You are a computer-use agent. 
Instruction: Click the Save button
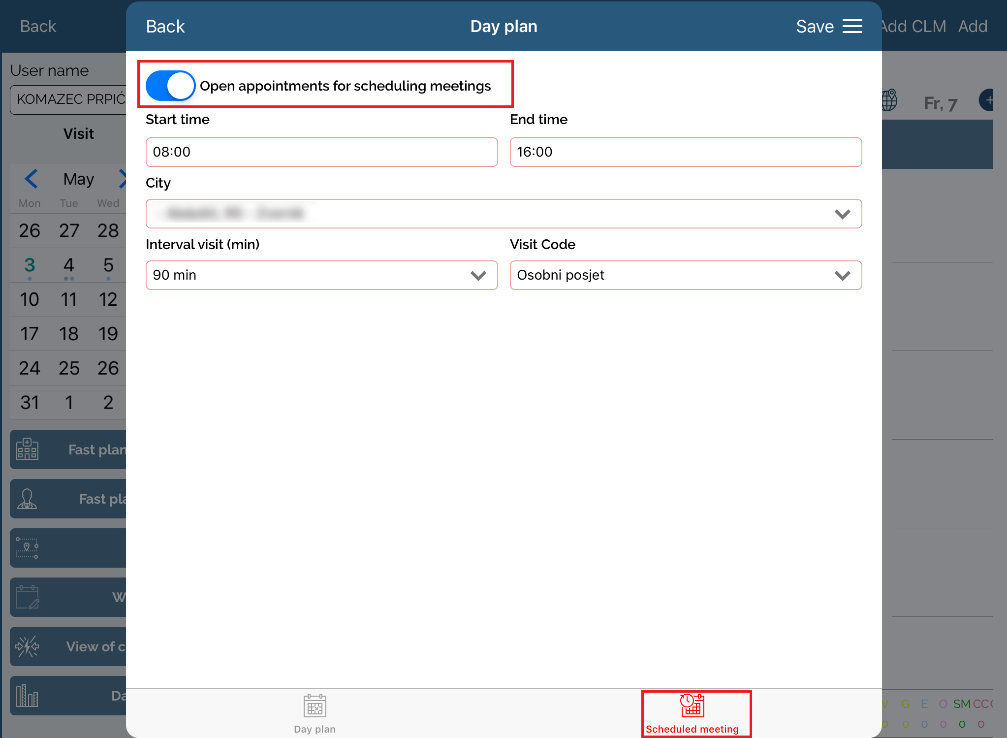pyautogui.click(x=814, y=27)
